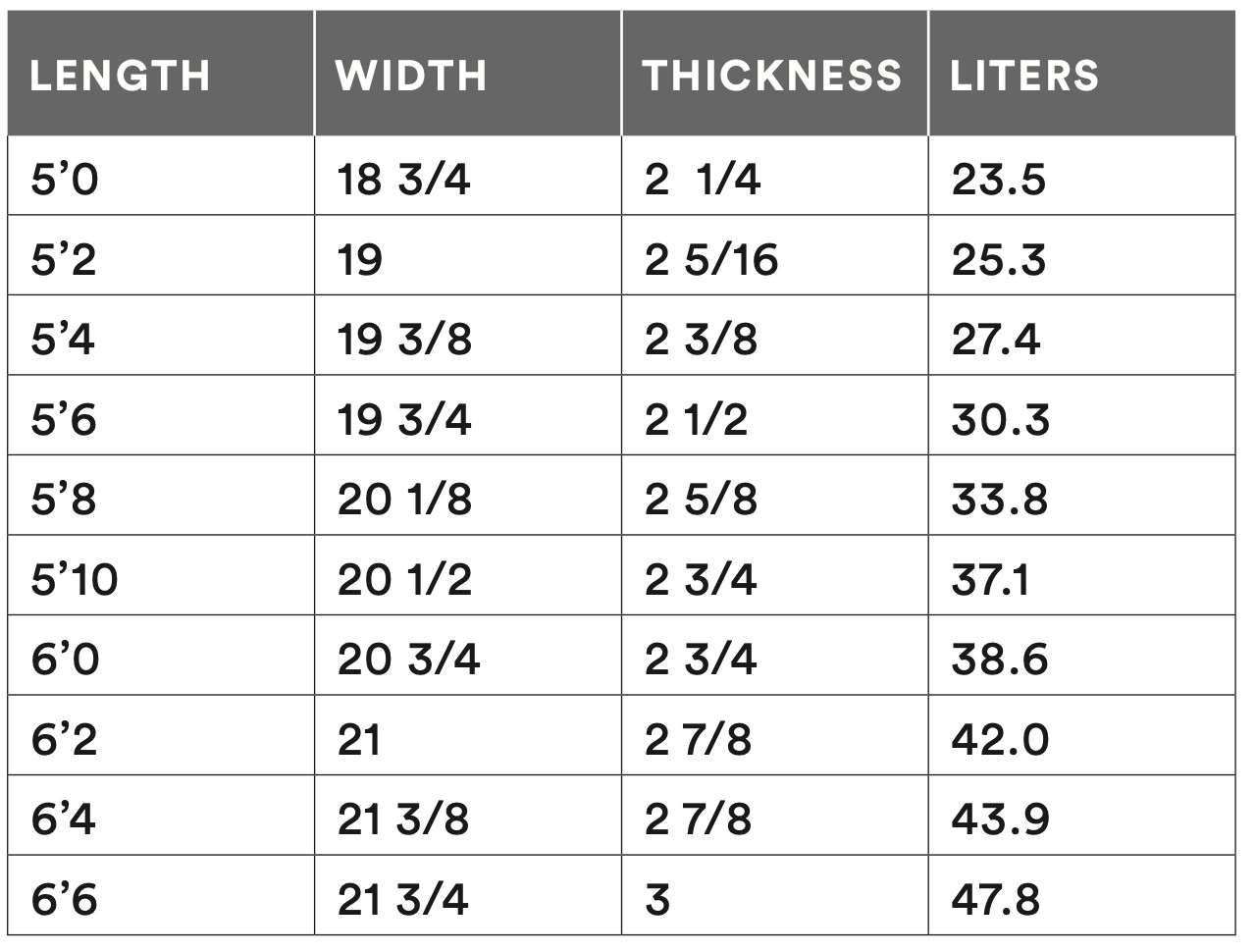
Task: Select the 5'0 length cell
Action: (161, 177)
